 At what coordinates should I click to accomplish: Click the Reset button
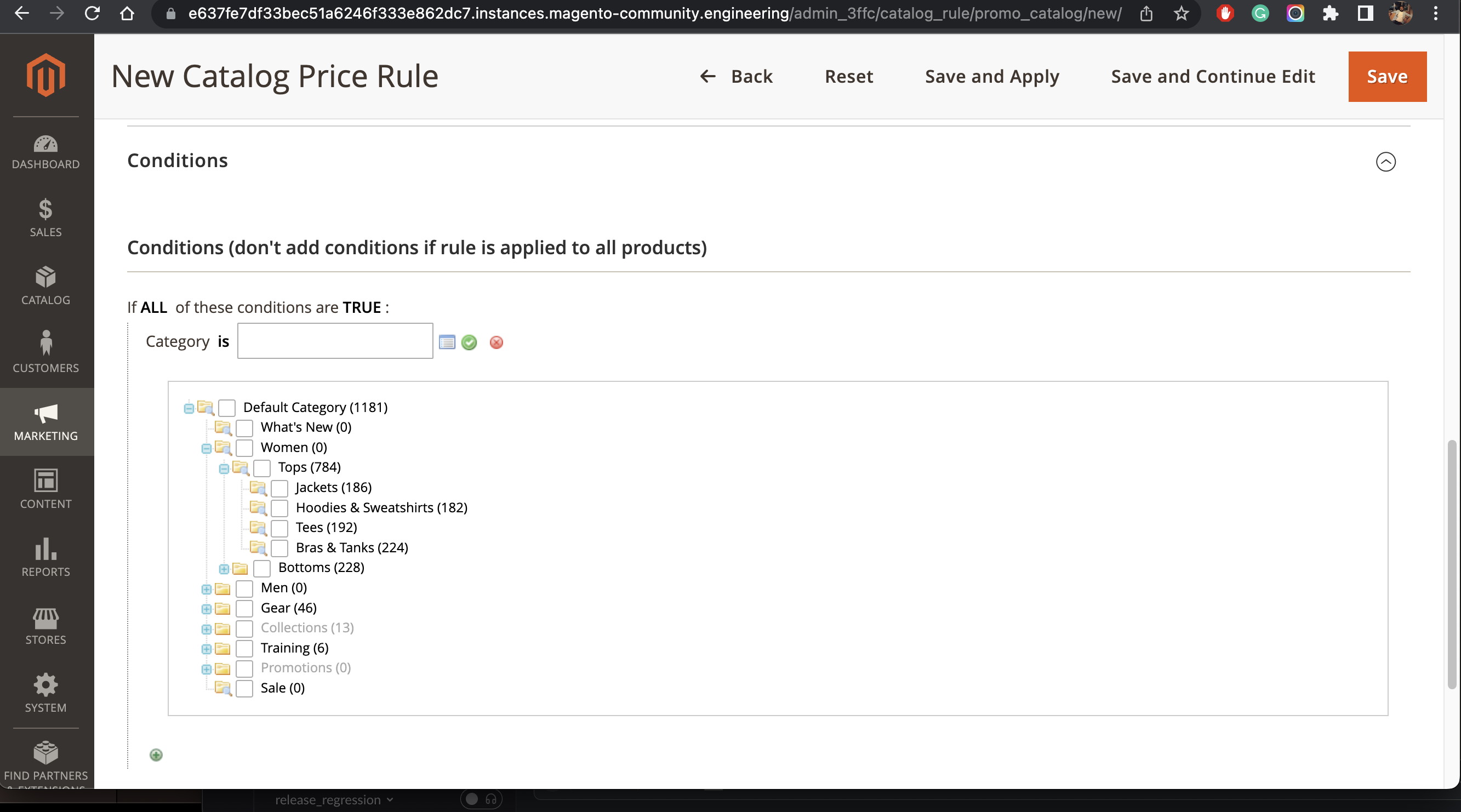tap(848, 76)
